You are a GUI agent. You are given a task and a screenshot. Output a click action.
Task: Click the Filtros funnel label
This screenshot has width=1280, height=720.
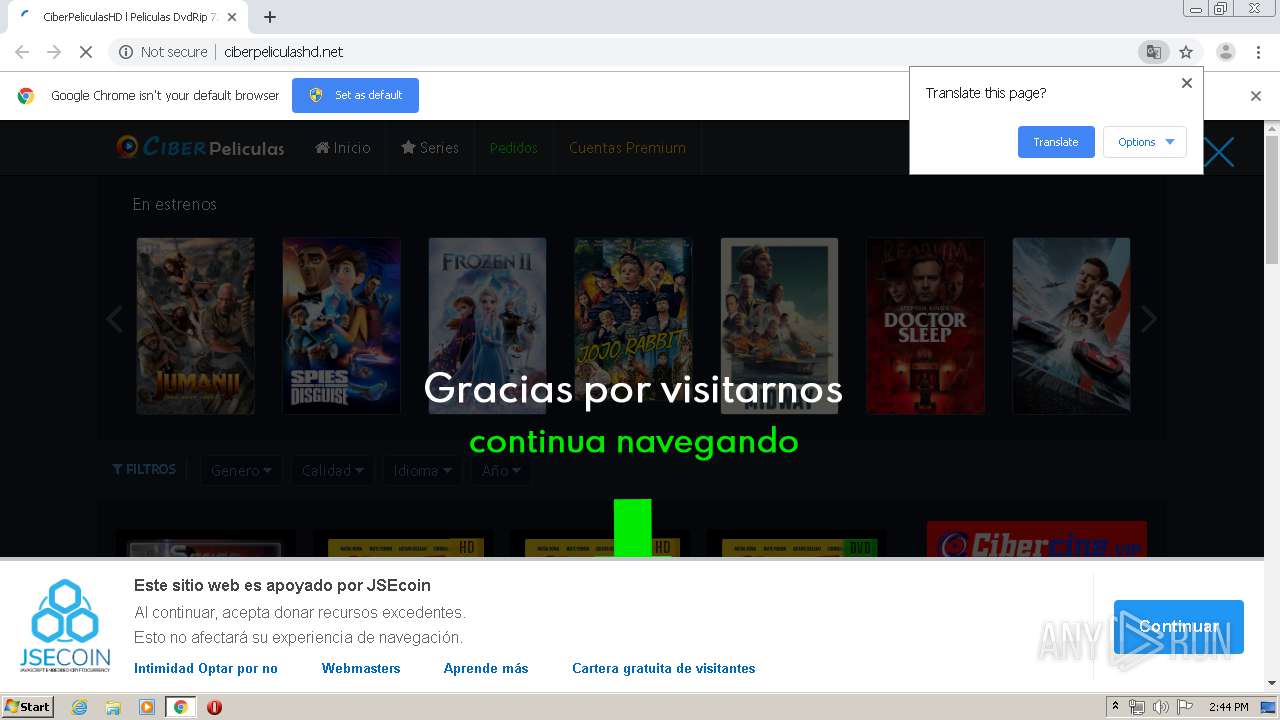tap(144, 469)
